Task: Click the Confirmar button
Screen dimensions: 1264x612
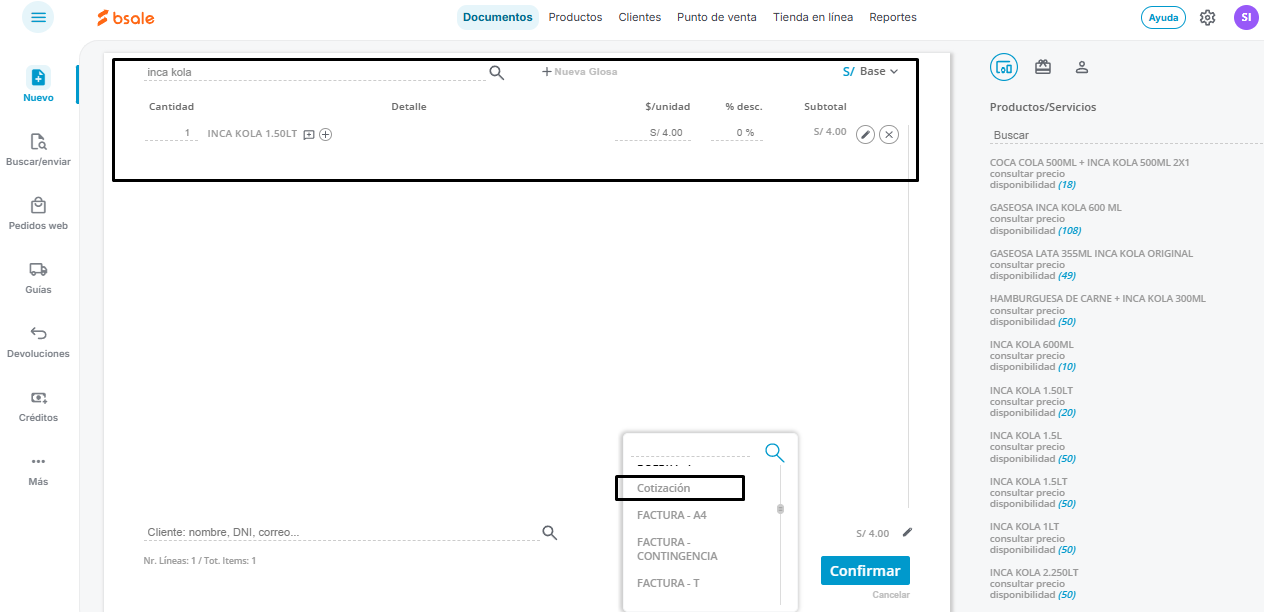Action: click(865, 571)
